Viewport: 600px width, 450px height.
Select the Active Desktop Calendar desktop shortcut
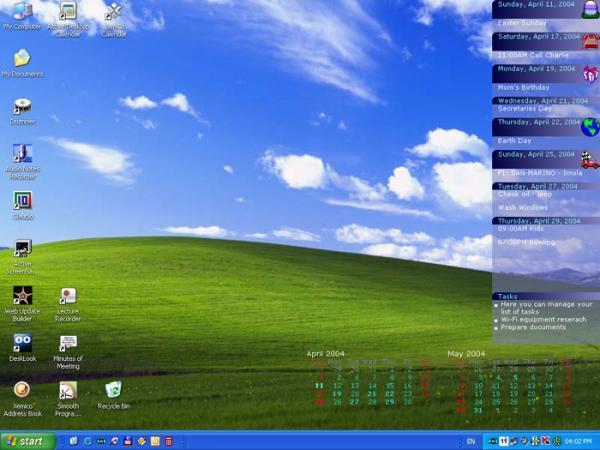pos(68,19)
